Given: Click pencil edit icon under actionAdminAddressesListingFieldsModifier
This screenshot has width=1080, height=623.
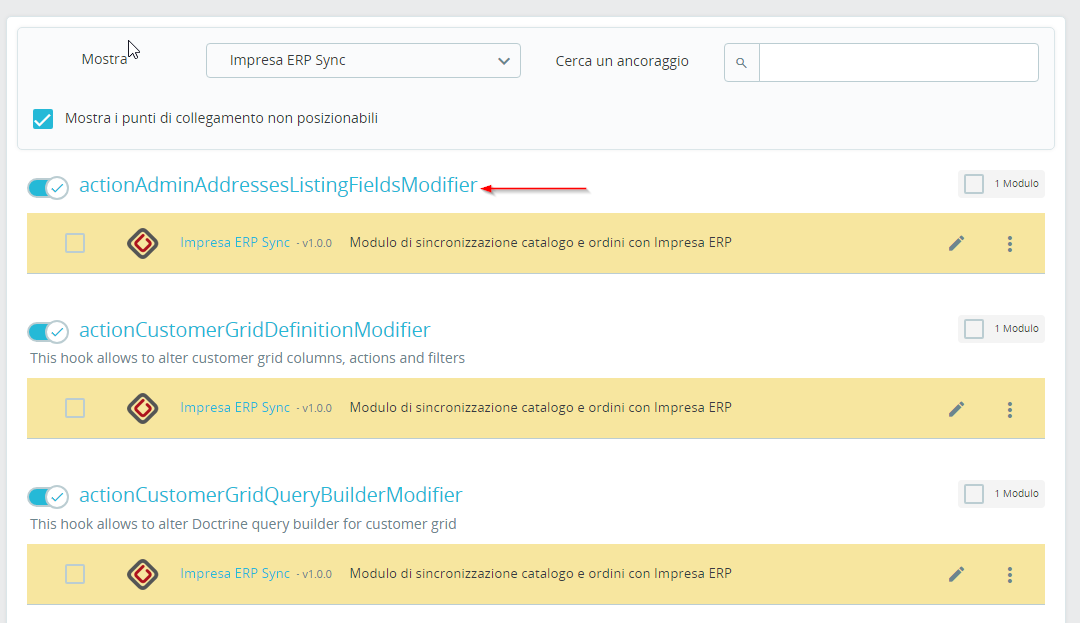Looking at the screenshot, I should click(956, 243).
